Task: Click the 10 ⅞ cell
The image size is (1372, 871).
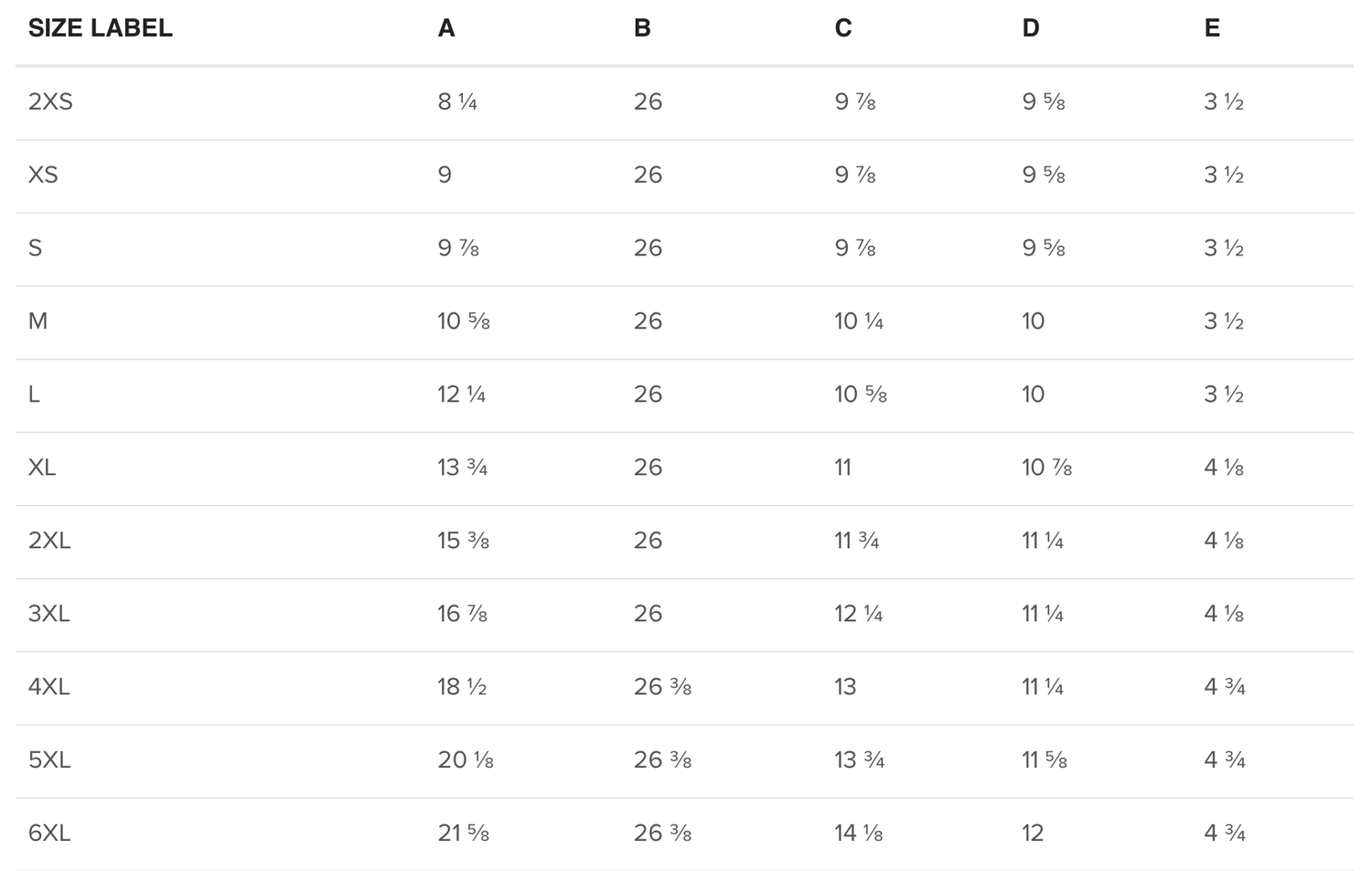Action: 1046,468
